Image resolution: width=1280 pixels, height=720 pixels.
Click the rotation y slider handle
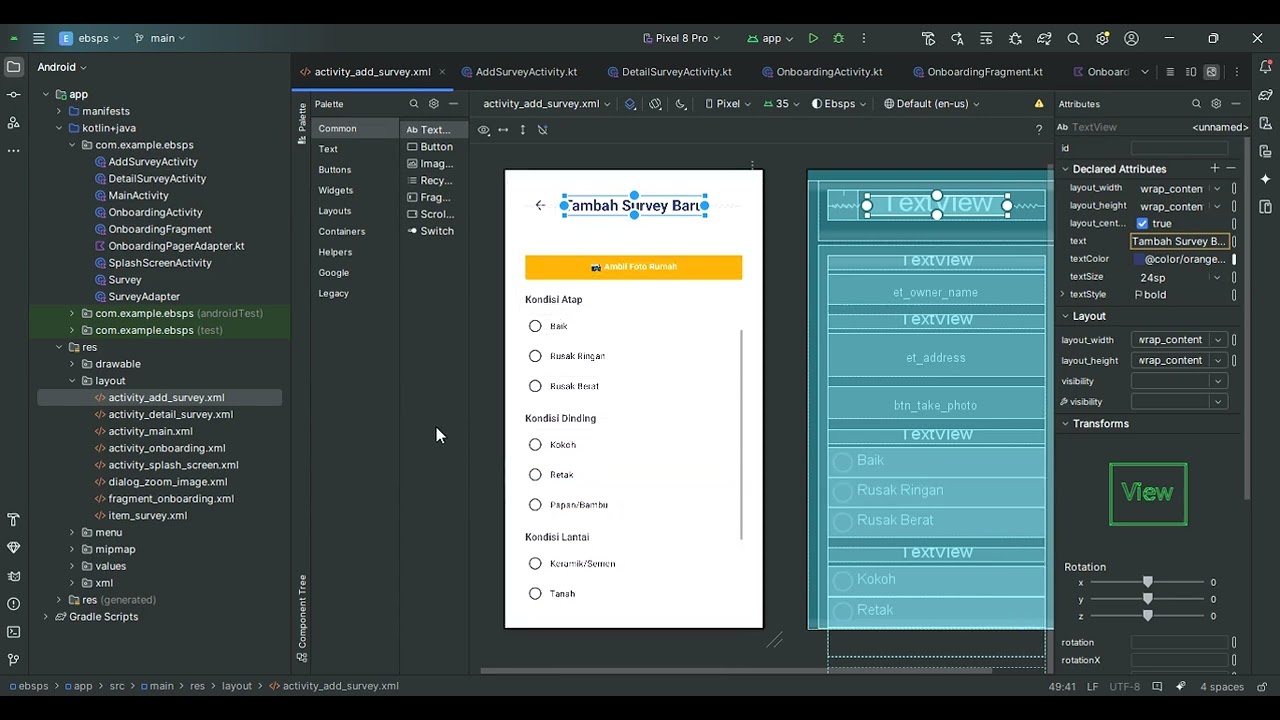click(x=1147, y=599)
